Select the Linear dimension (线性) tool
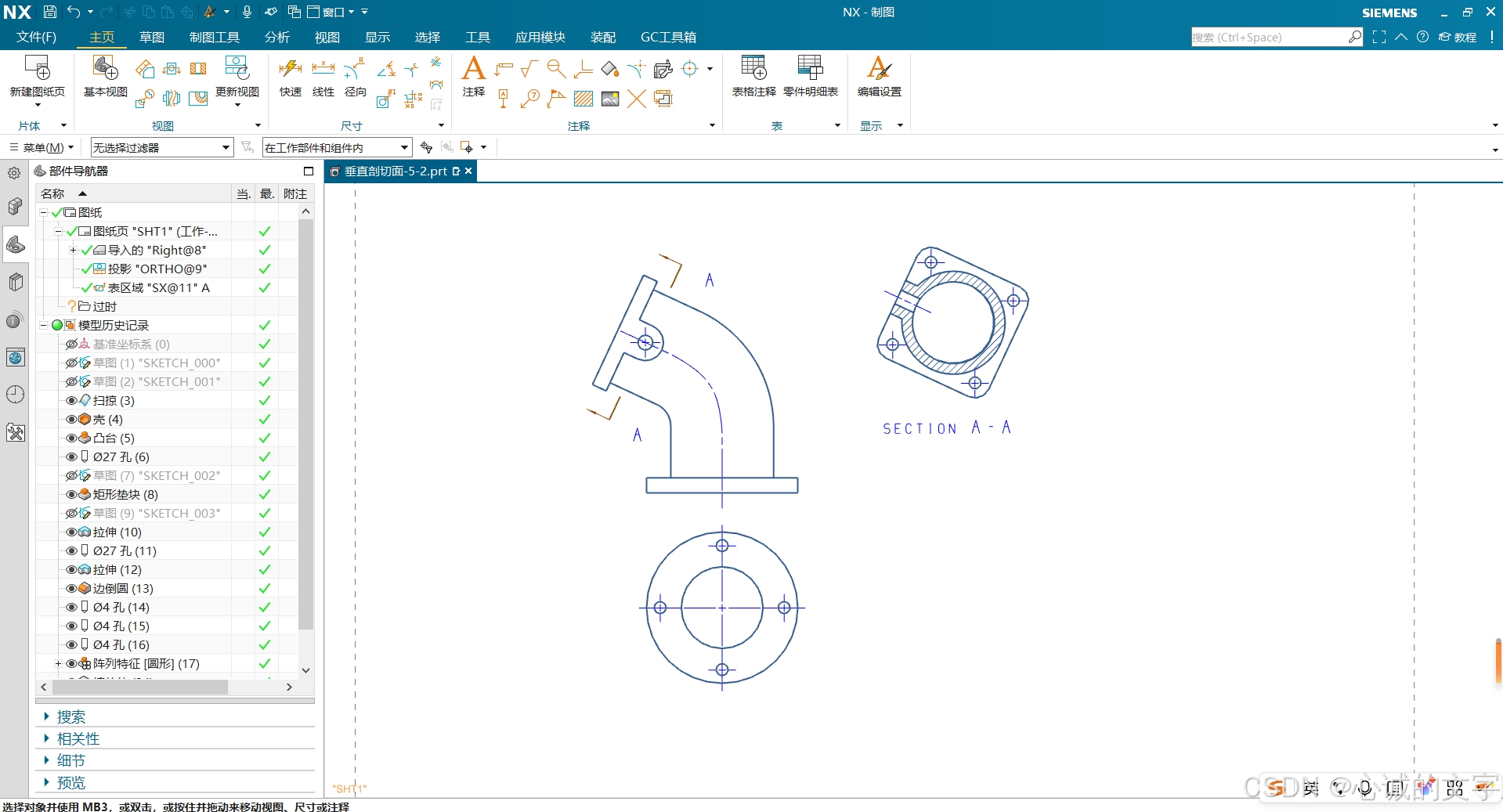The height and width of the screenshot is (812, 1503). tap(323, 69)
